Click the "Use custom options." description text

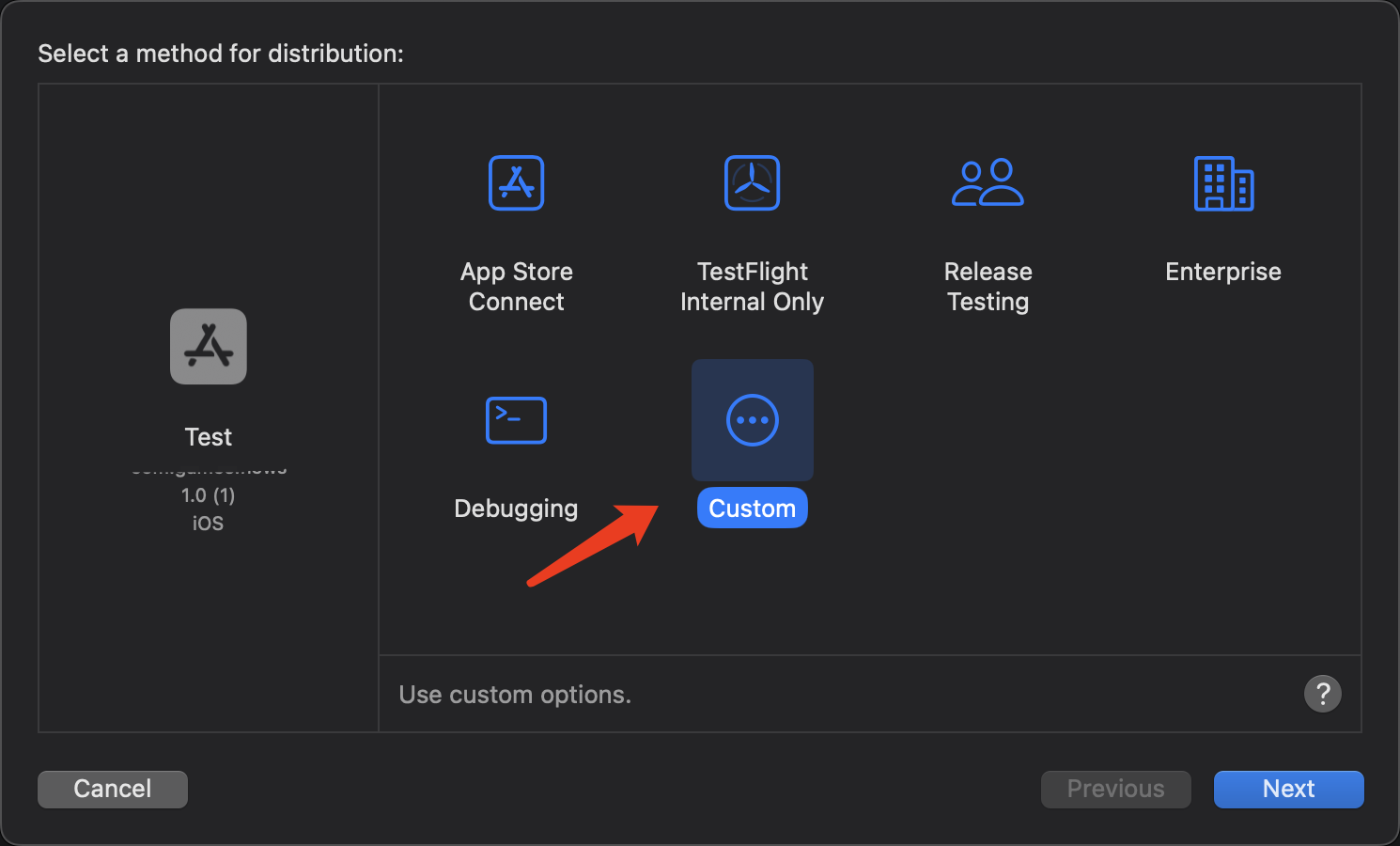(515, 695)
